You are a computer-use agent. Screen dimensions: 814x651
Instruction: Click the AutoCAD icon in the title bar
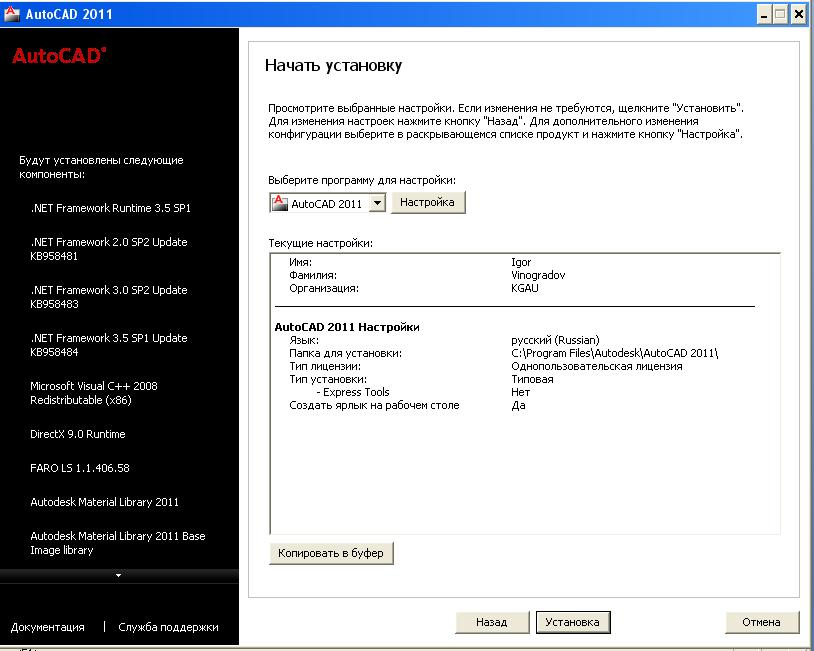pos(11,14)
